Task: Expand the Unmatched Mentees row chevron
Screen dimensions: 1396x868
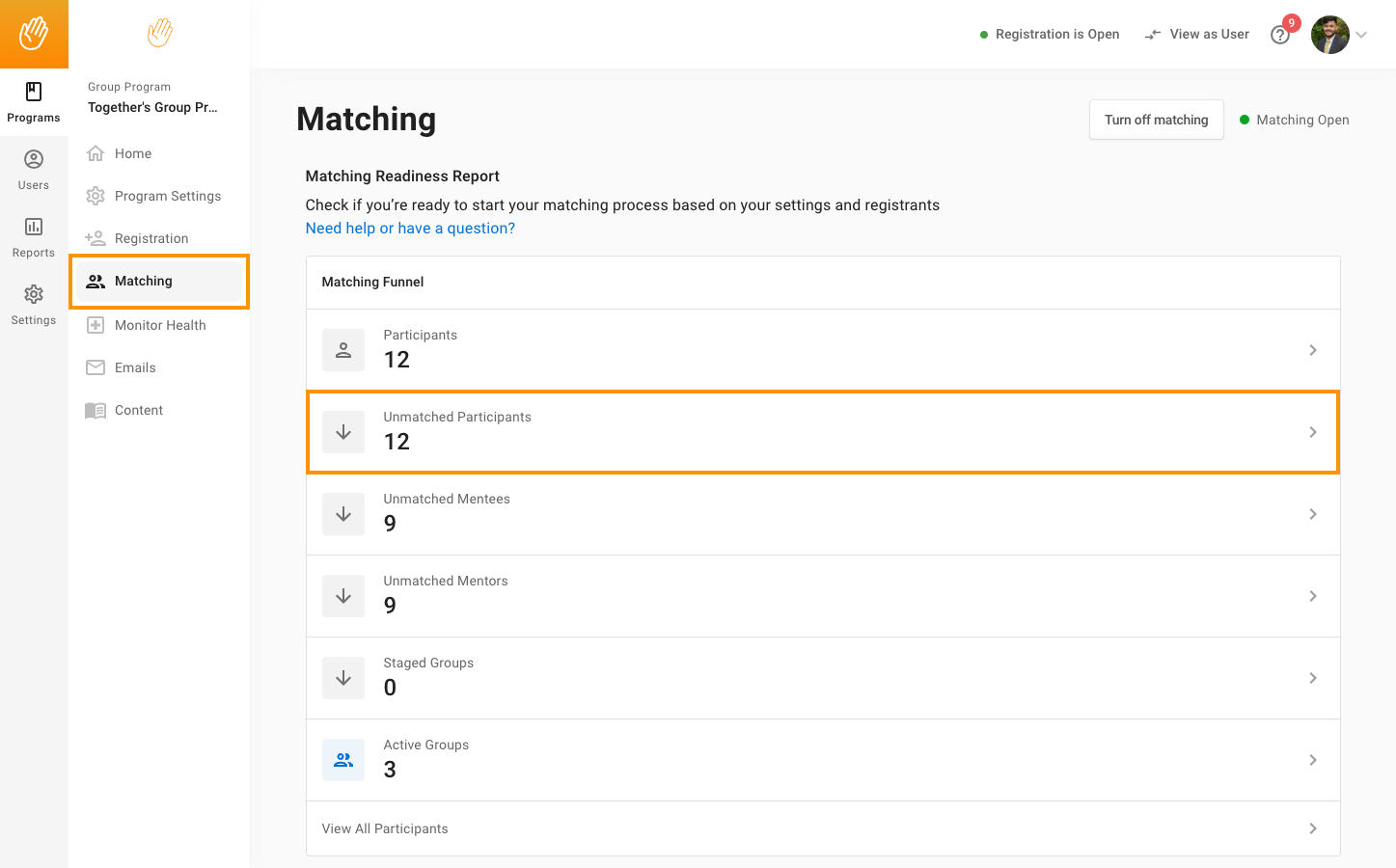Action: [1313, 514]
